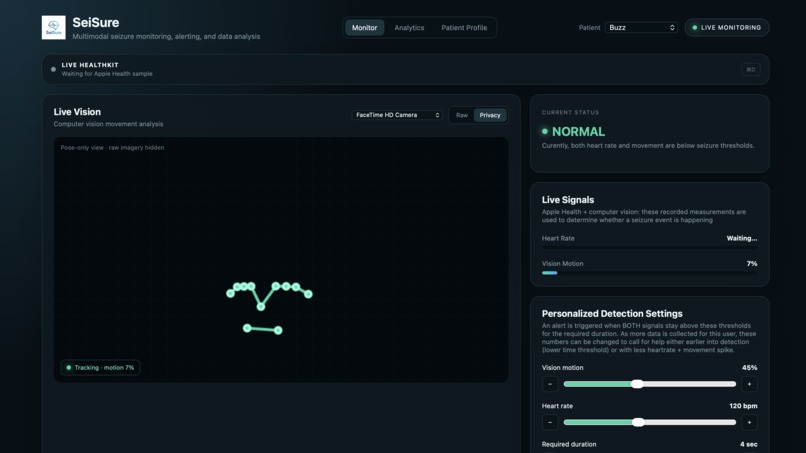Image resolution: width=806 pixels, height=453 pixels.
Task: Click the Tracking motion 7% badge
Action: pyautogui.click(x=100, y=368)
